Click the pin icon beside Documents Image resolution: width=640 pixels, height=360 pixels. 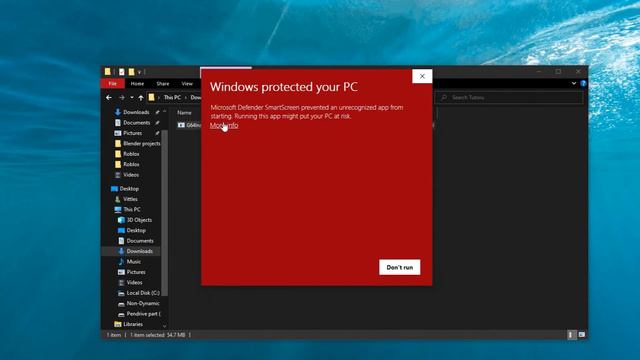pyautogui.click(x=158, y=122)
